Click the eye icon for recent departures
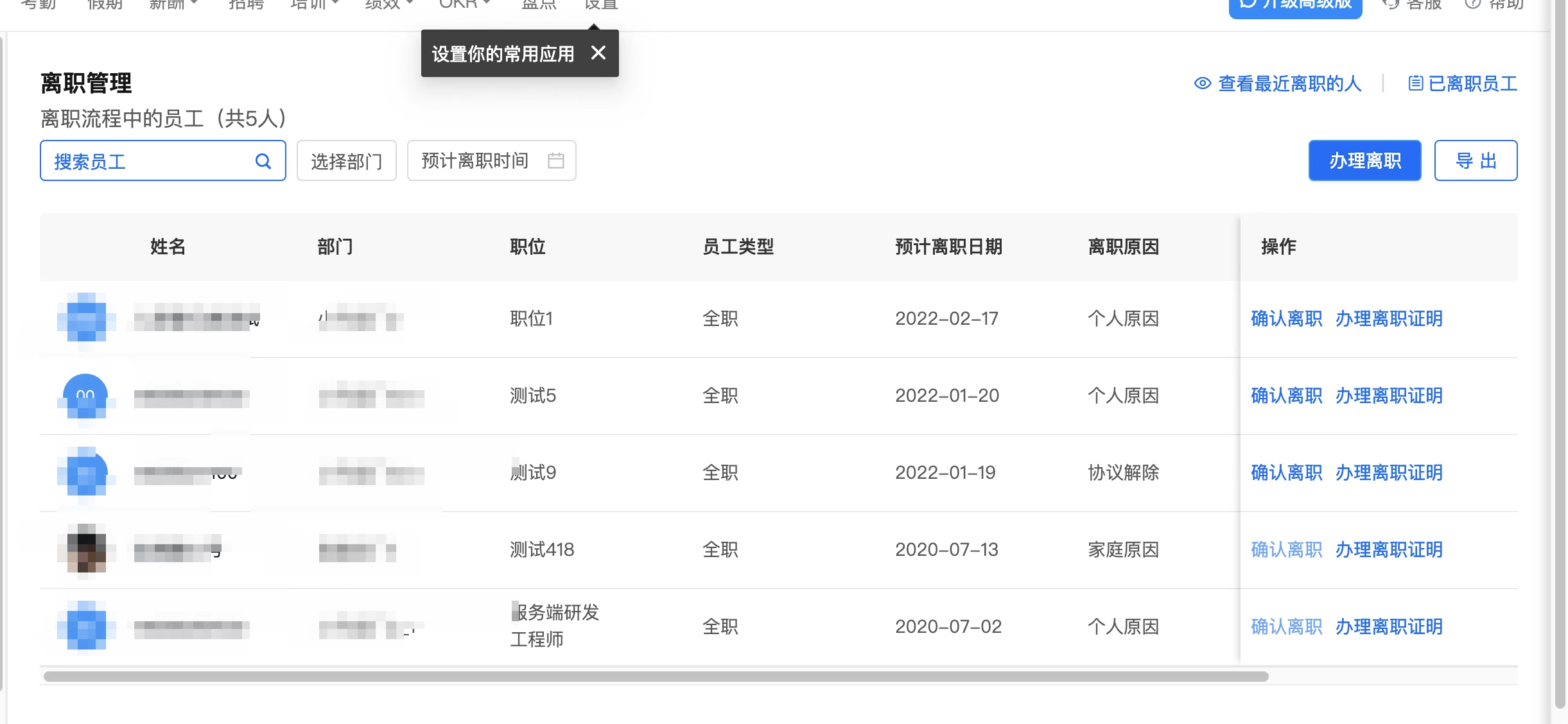Screen dimensions: 1568x724 click(1202, 83)
